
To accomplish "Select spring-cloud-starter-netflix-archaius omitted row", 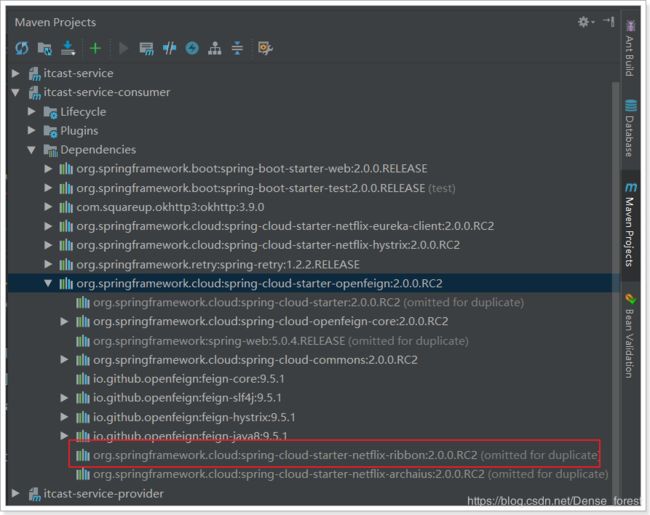I will point(309,474).
